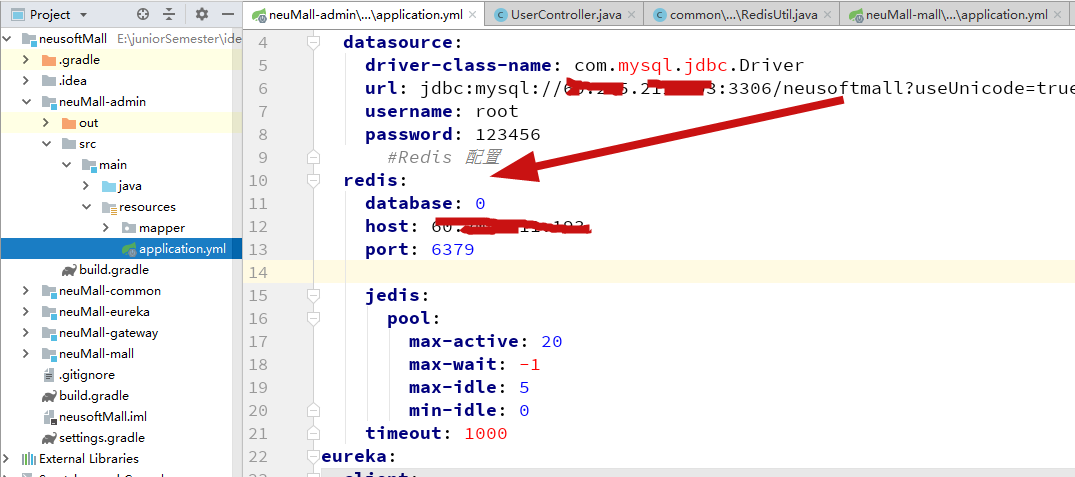1075x477 pixels.
Task: Expand the .idea folder
Action: pos(25,81)
